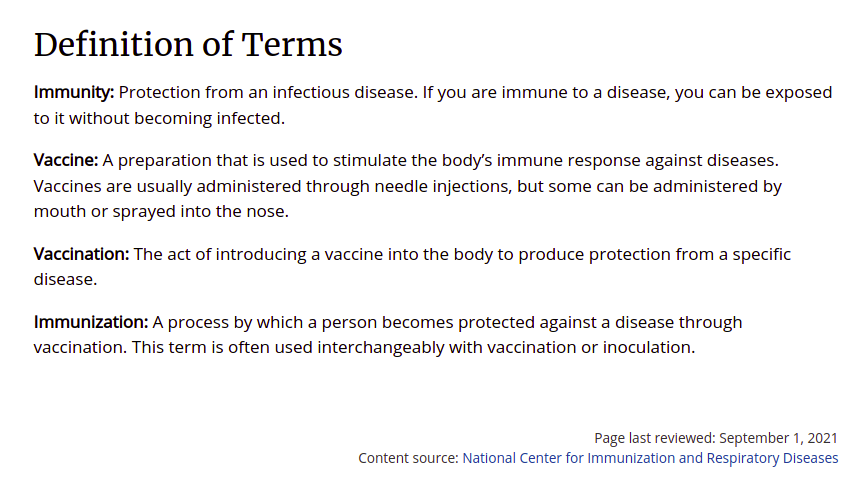Click the bold Vaccination term
This screenshot has width=854, height=490.
pos(81,254)
